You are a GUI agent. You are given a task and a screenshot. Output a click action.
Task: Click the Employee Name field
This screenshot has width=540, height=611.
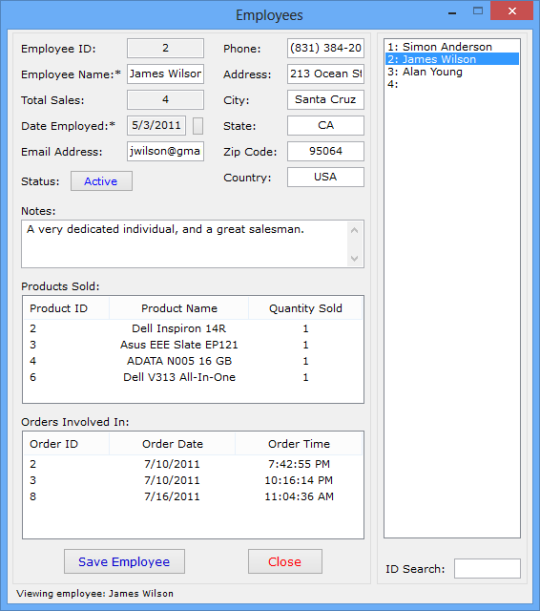point(165,74)
